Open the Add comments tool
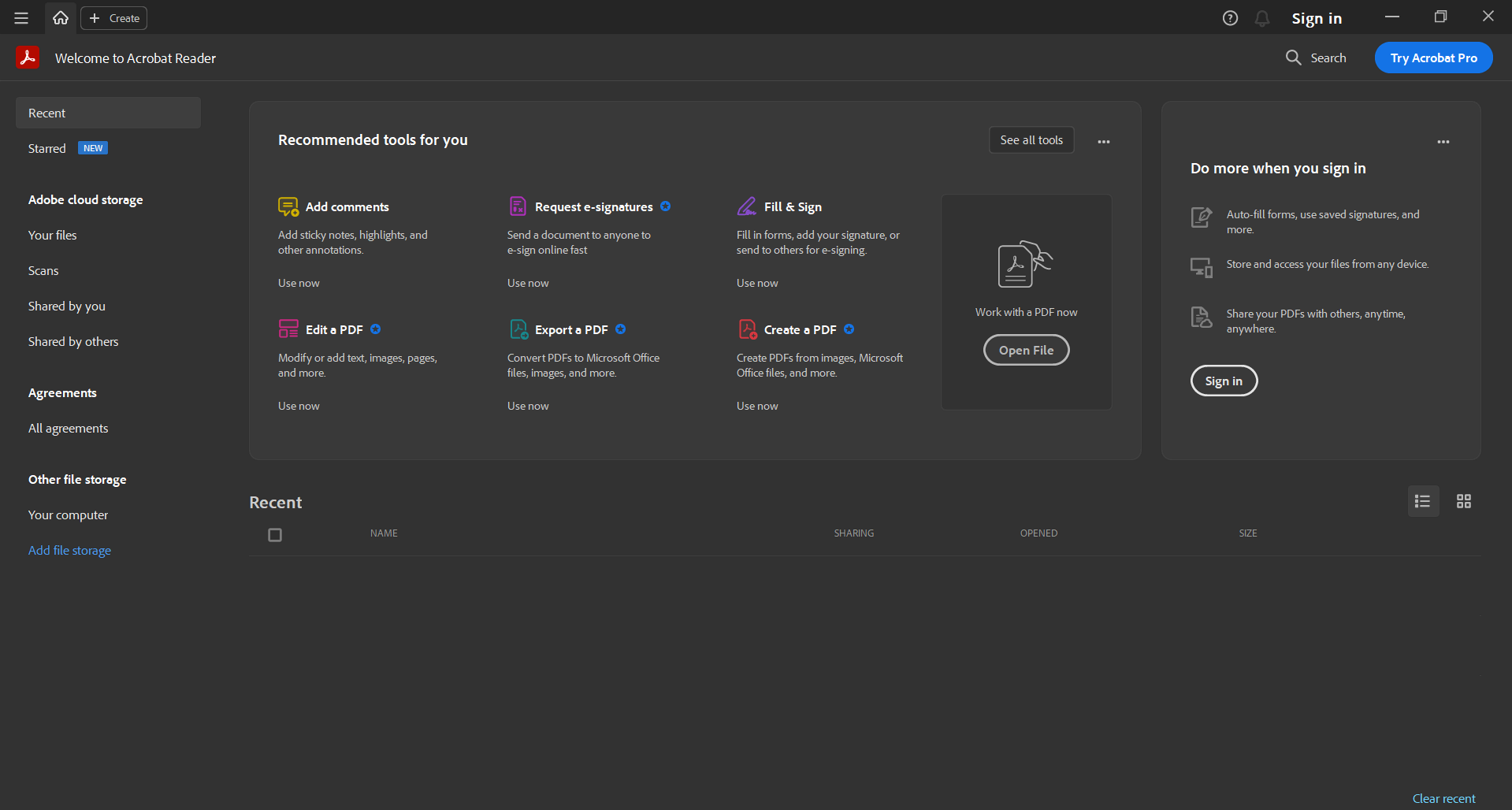Image resolution: width=1512 pixels, height=810 pixels. pos(346,206)
